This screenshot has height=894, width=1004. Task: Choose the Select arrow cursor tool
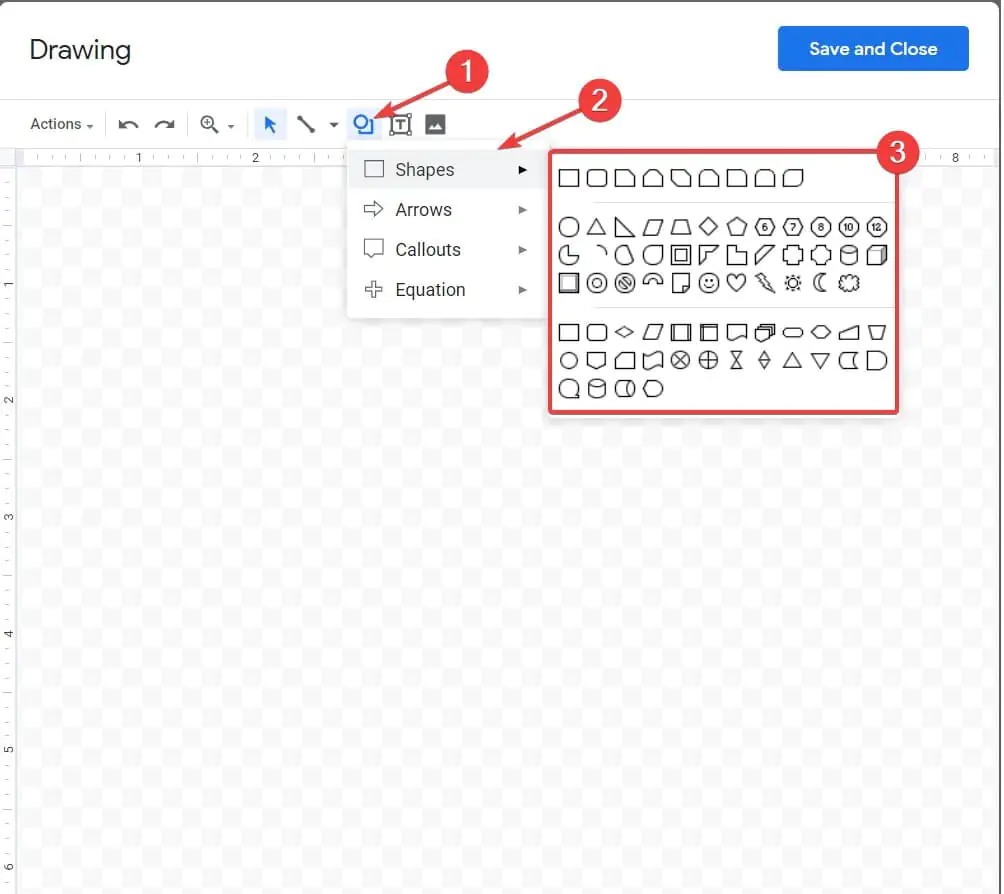270,124
